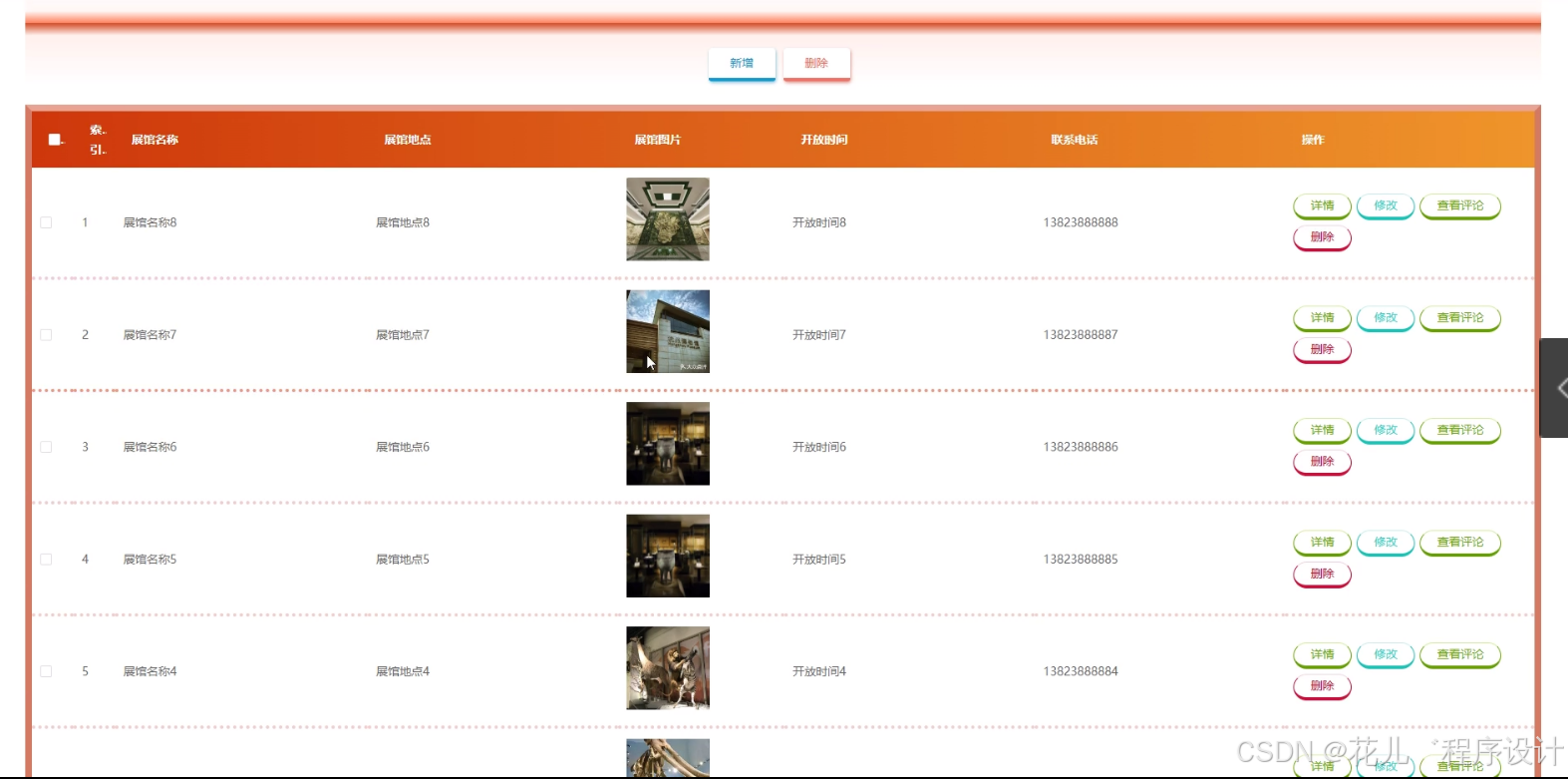Click 修改 for 展馆名称8
This screenshot has width=1568, height=779.
coord(1386,205)
